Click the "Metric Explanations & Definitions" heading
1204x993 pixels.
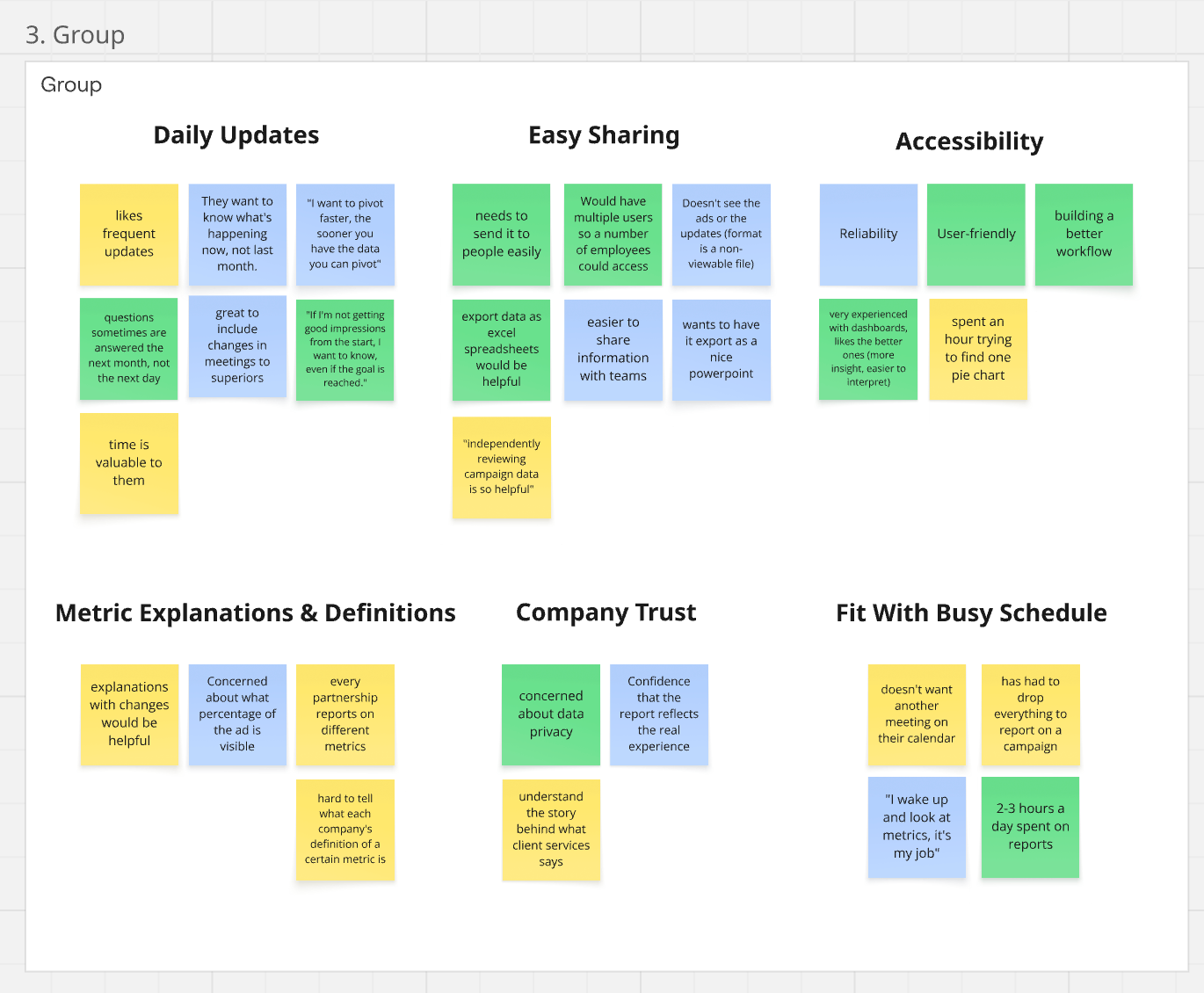pos(256,613)
